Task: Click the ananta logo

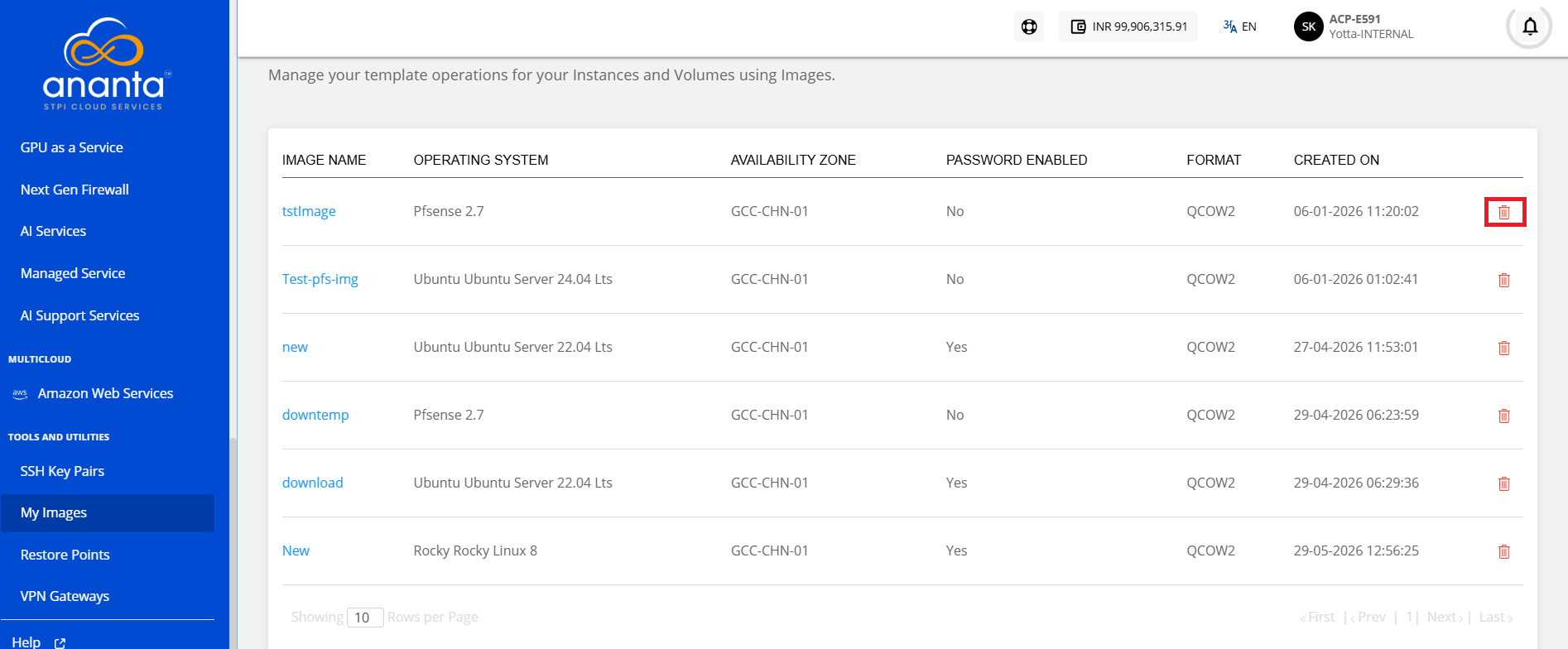Action: click(106, 65)
